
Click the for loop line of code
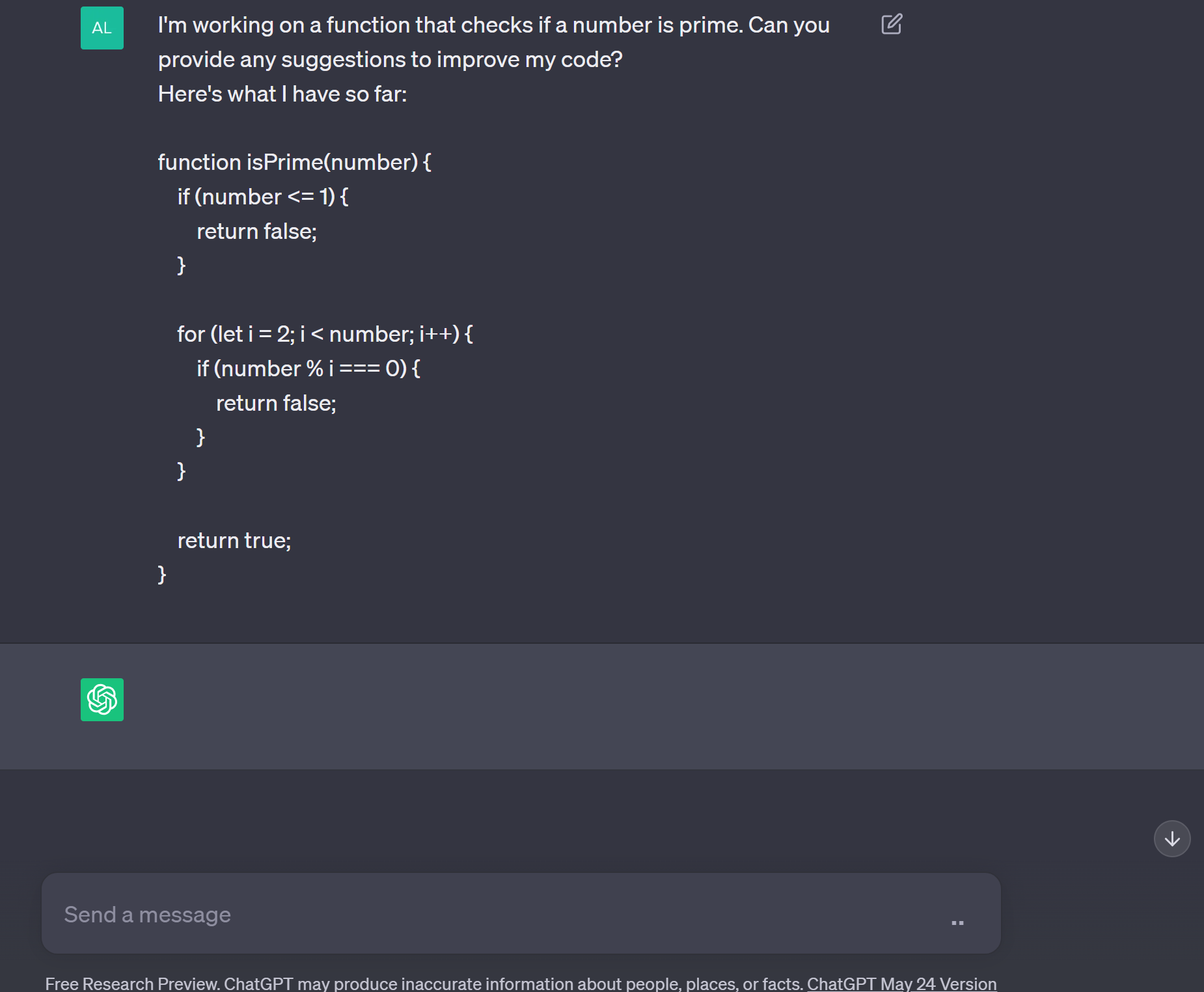(x=325, y=334)
